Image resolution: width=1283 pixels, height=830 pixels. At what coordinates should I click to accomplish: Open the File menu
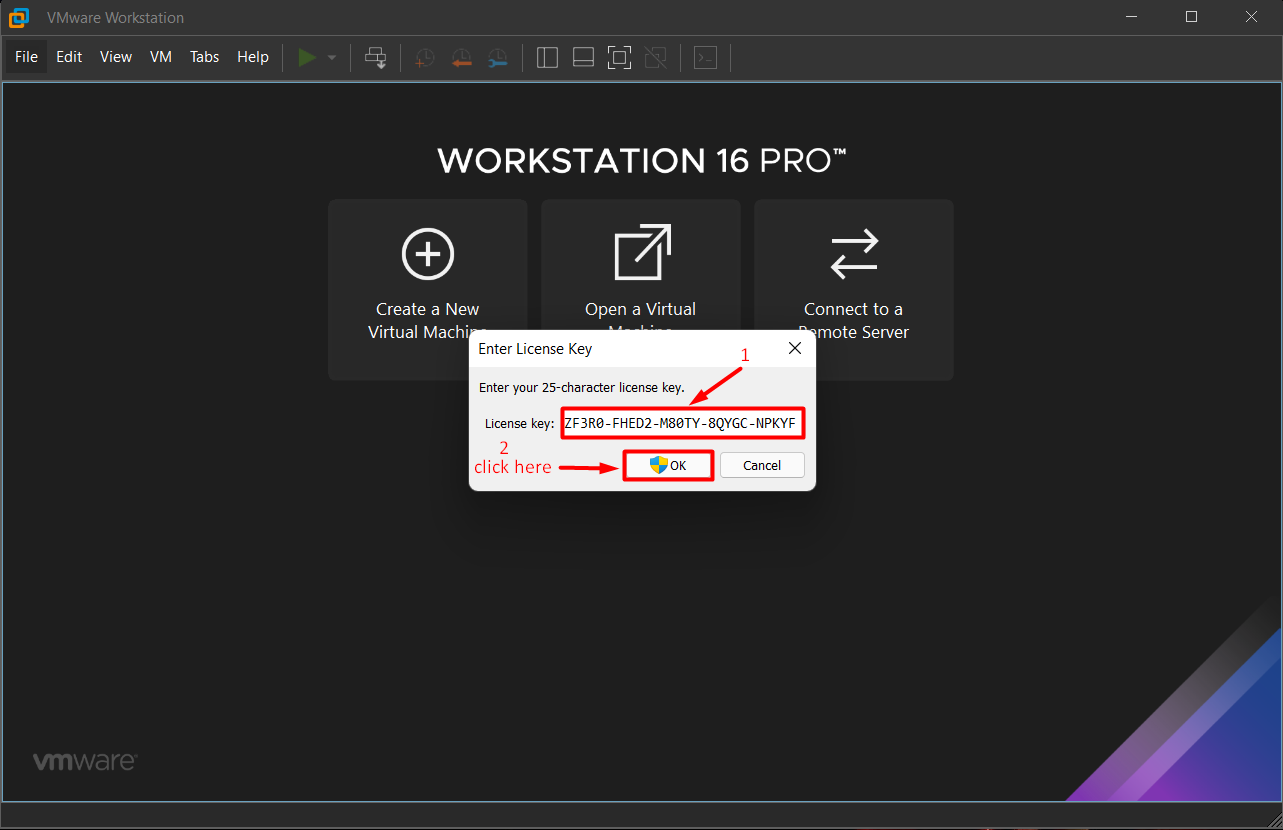pyautogui.click(x=26, y=57)
